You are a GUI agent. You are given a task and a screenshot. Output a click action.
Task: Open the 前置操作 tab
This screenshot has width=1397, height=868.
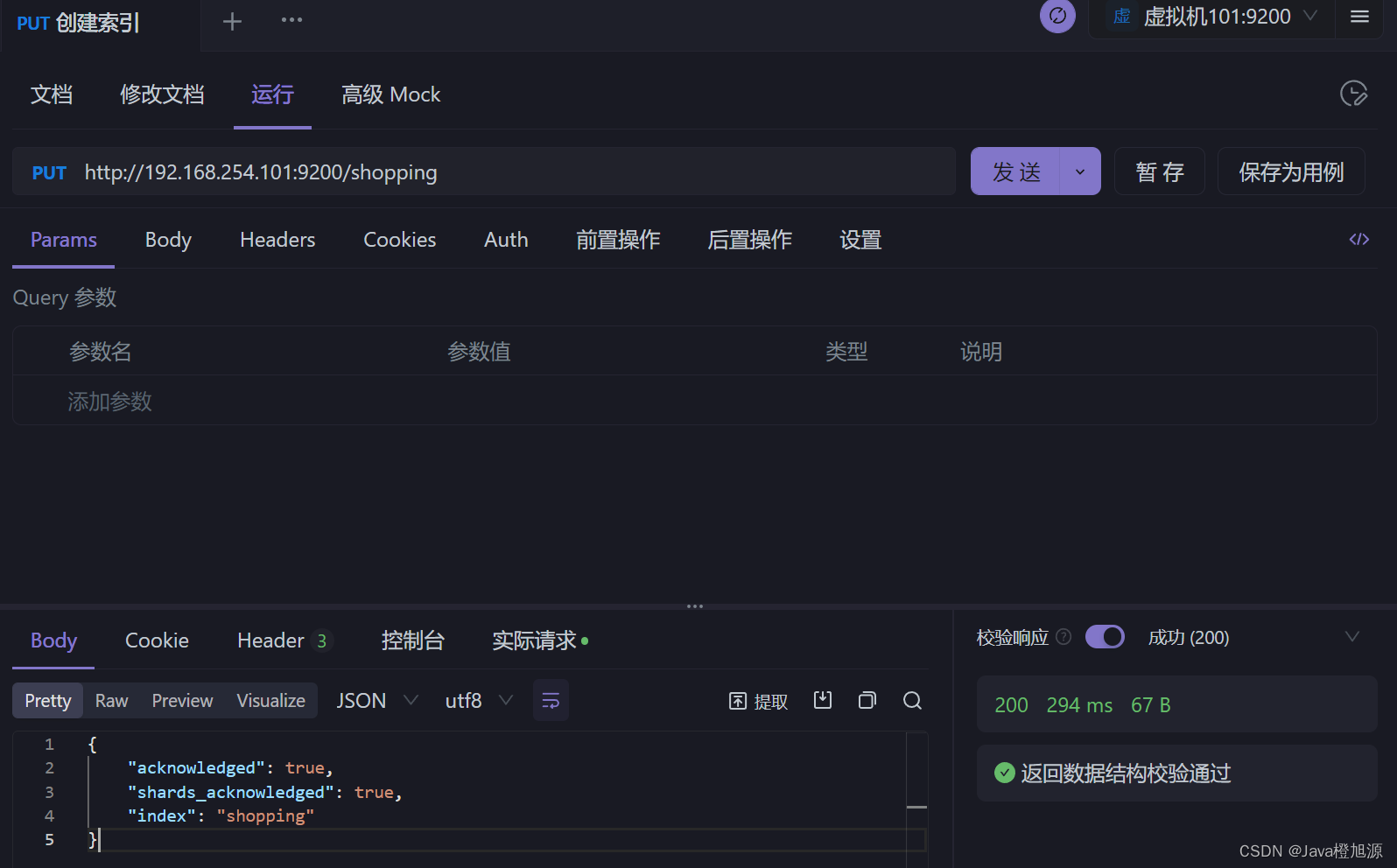coord(618,240)
